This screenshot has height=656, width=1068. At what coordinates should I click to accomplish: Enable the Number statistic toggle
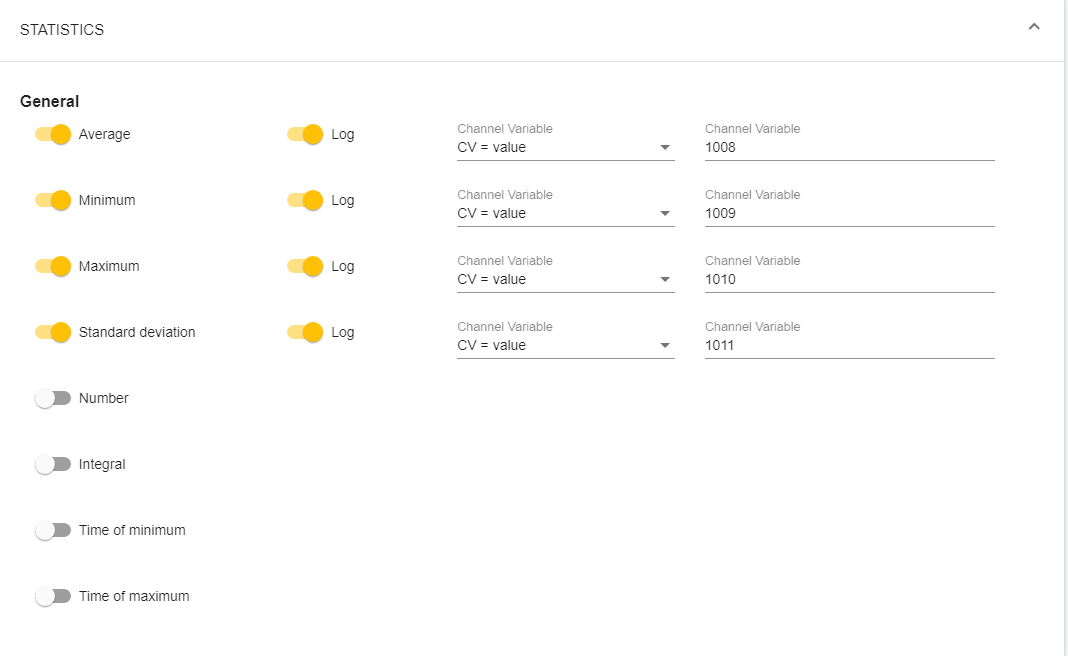tap(53, 398)
